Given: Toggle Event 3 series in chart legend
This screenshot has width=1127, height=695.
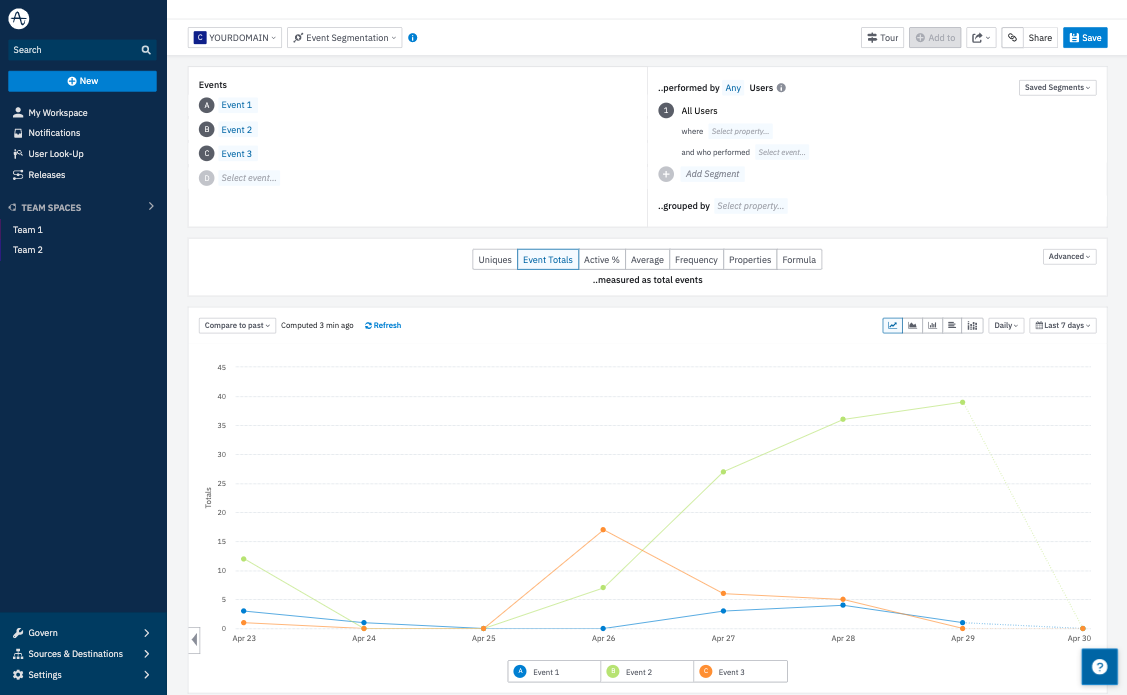Looking at the screenshot, I should pyautogui.click(x=740, y=671).
